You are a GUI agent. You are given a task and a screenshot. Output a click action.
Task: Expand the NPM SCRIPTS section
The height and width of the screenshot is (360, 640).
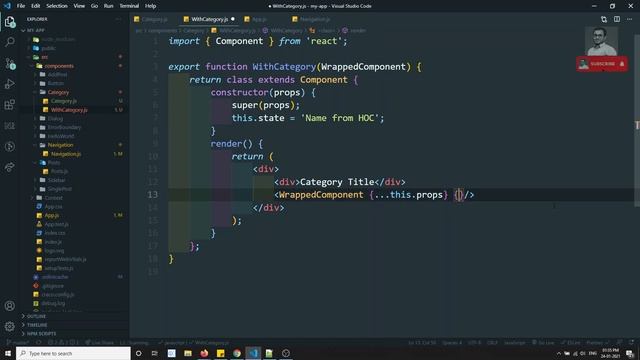coord(41,333)
